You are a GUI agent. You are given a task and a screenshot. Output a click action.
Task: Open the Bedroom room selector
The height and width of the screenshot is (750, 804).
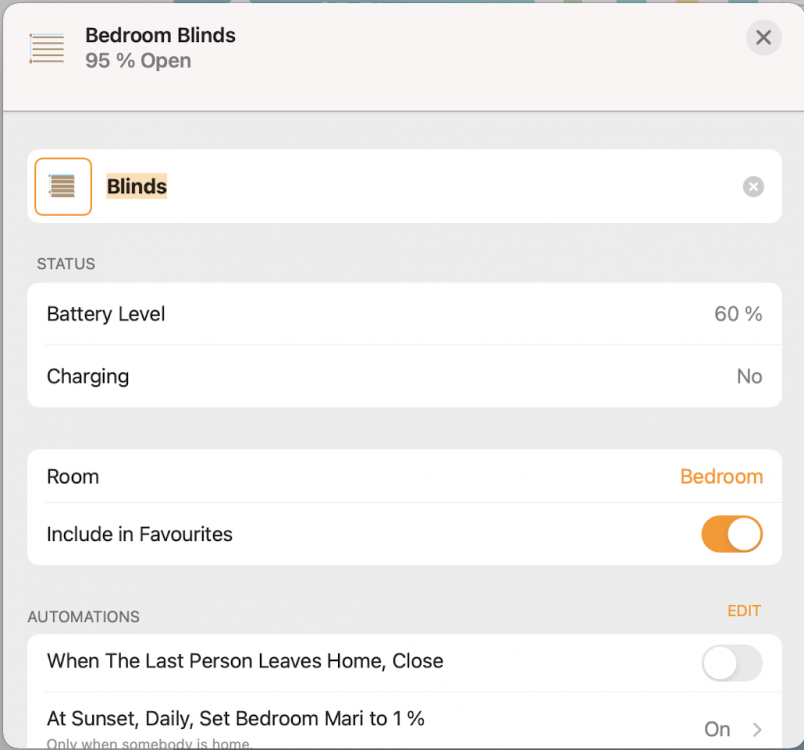721,477
